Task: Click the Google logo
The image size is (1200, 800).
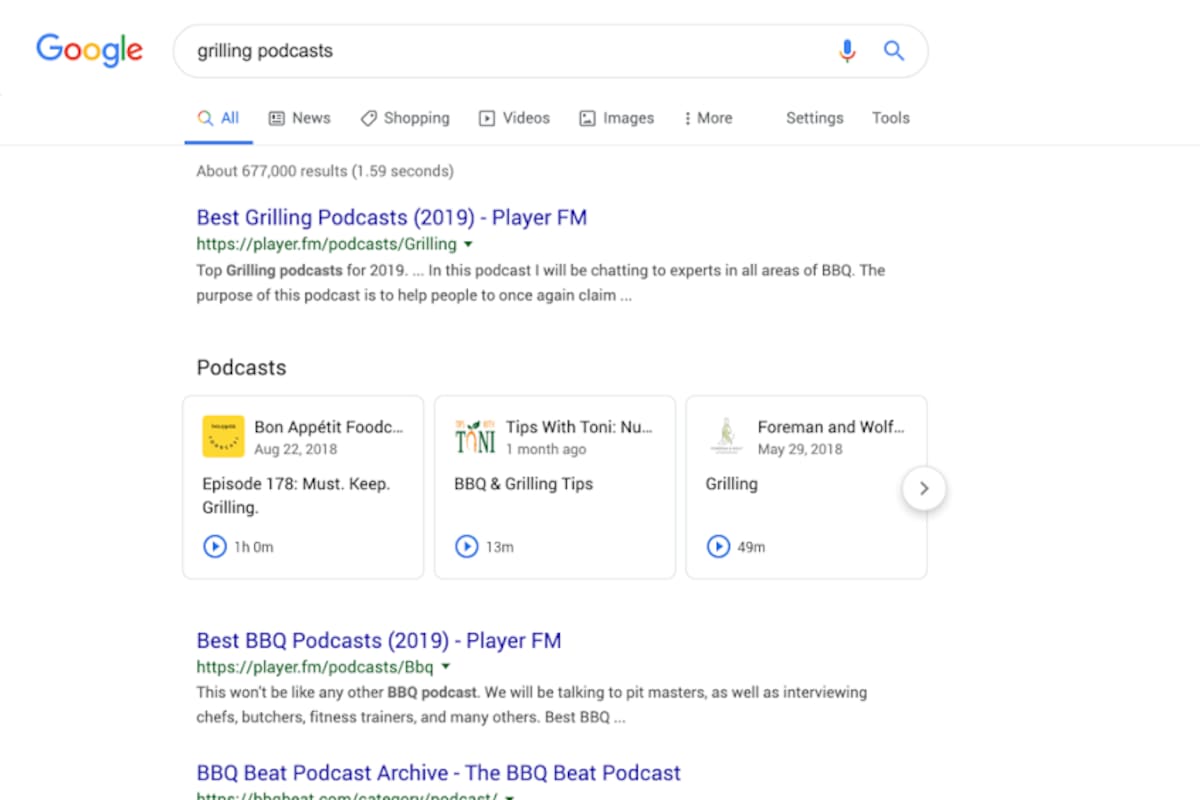Action: (x=89, y=50)
